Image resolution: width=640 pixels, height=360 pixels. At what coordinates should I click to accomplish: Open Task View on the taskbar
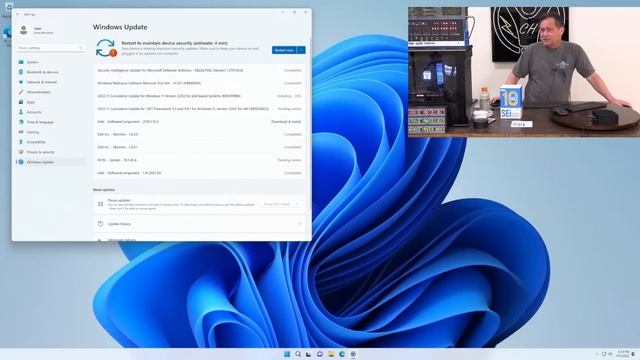[x=309, y=354]
